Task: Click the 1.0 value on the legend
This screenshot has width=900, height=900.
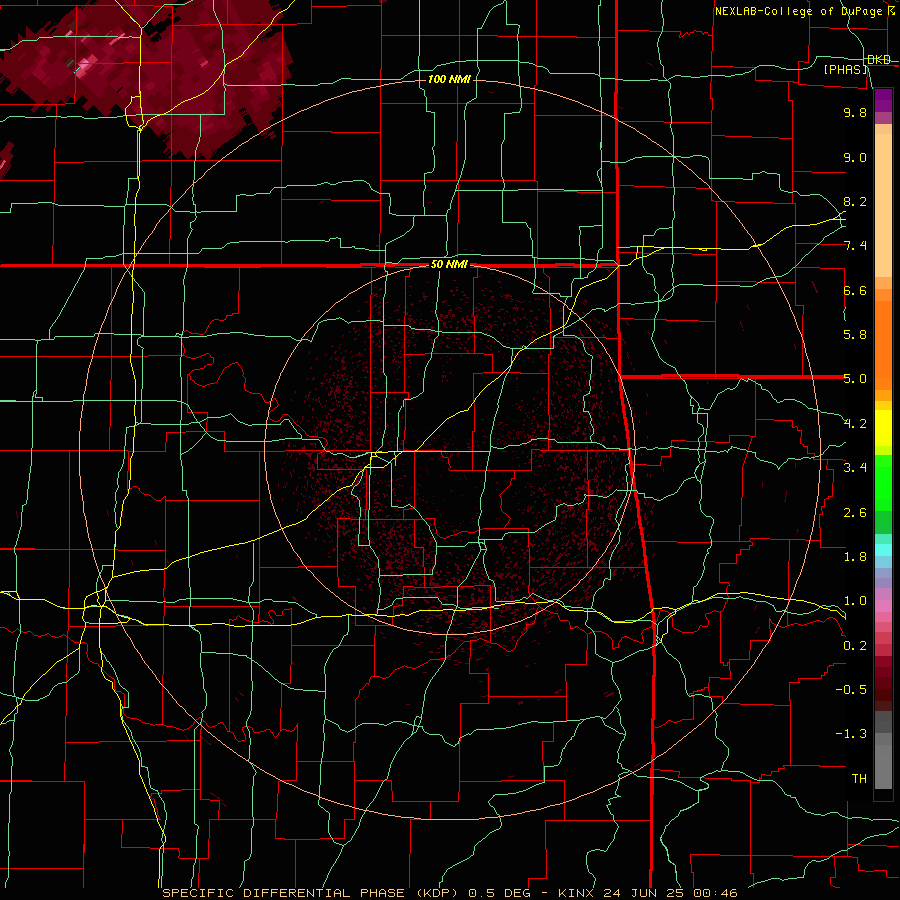Action: tap(855, 601)
